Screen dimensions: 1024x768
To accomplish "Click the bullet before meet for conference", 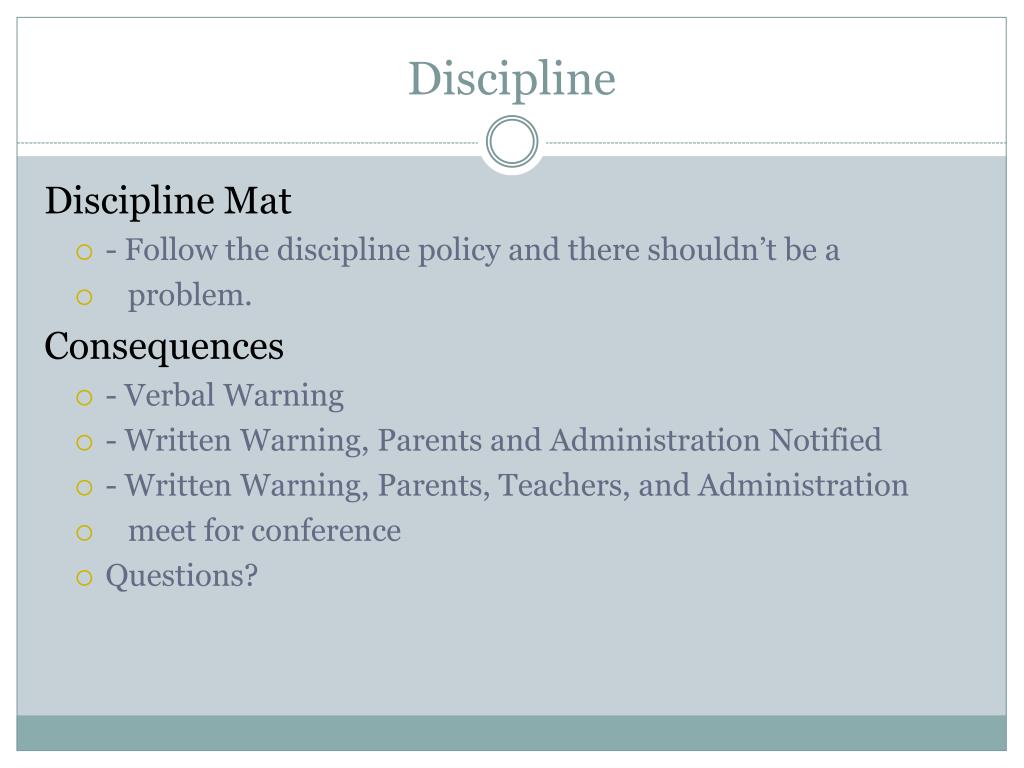I will click(x=84, y=533).
